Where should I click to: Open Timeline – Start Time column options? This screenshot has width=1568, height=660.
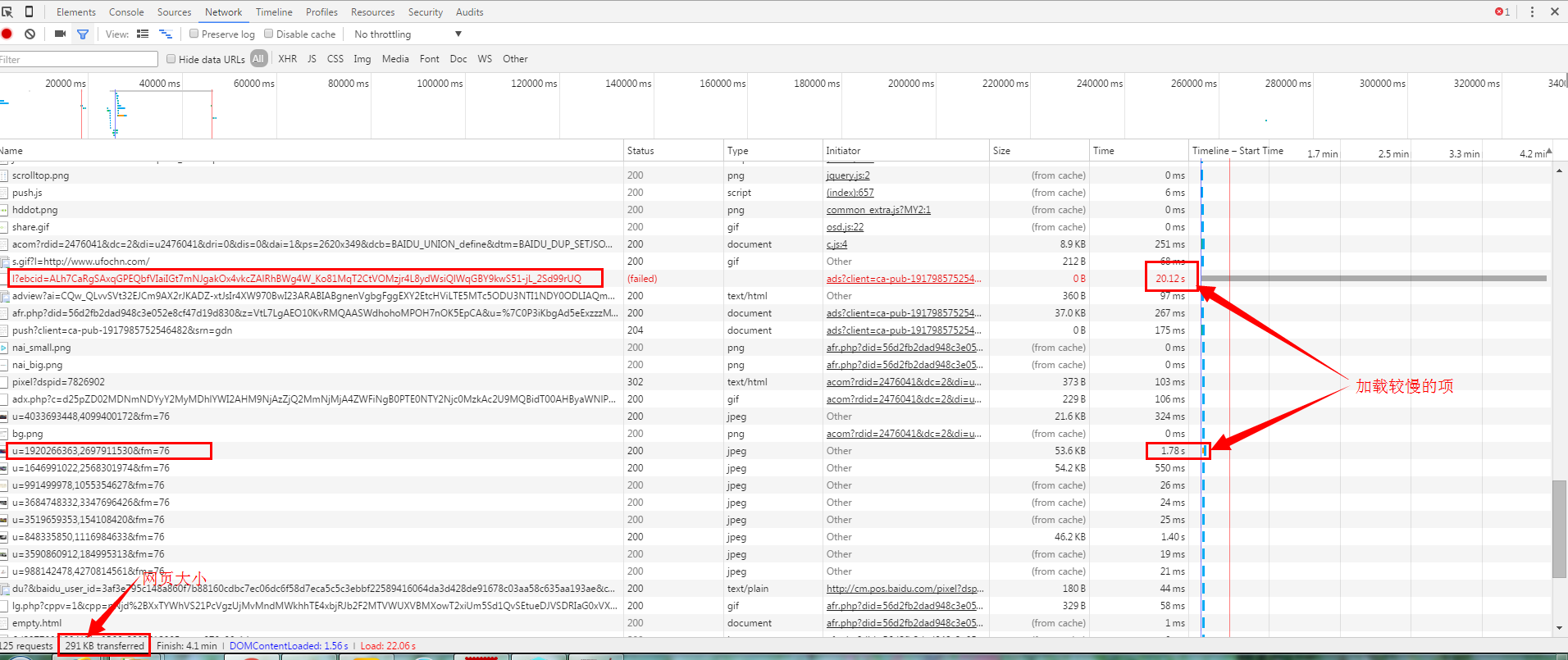1238,151
